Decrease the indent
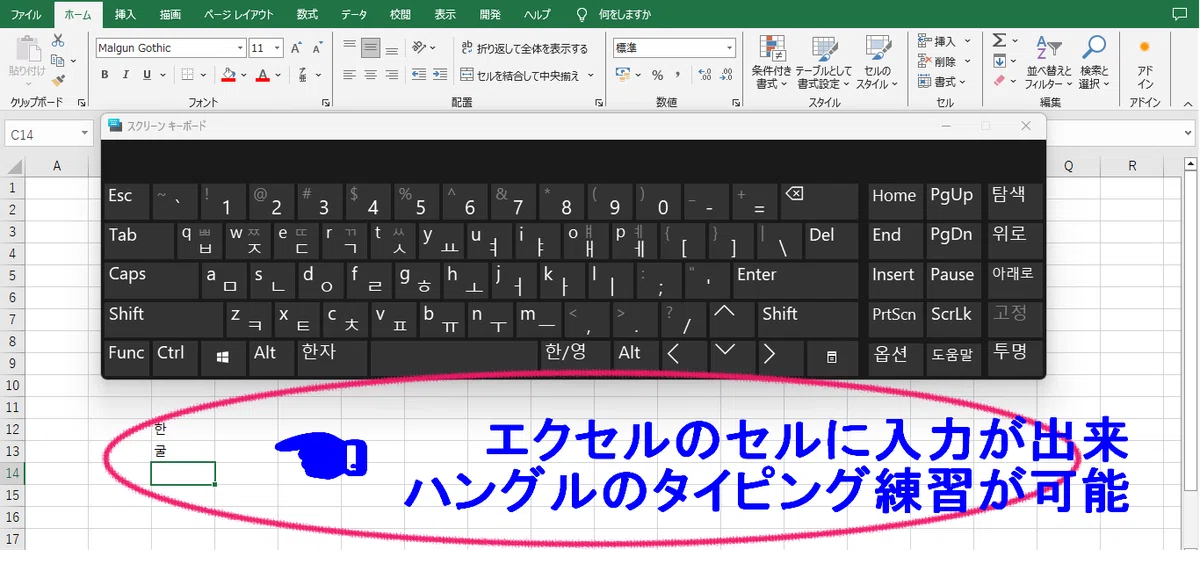1200x571 pixels. click(418, 75)
